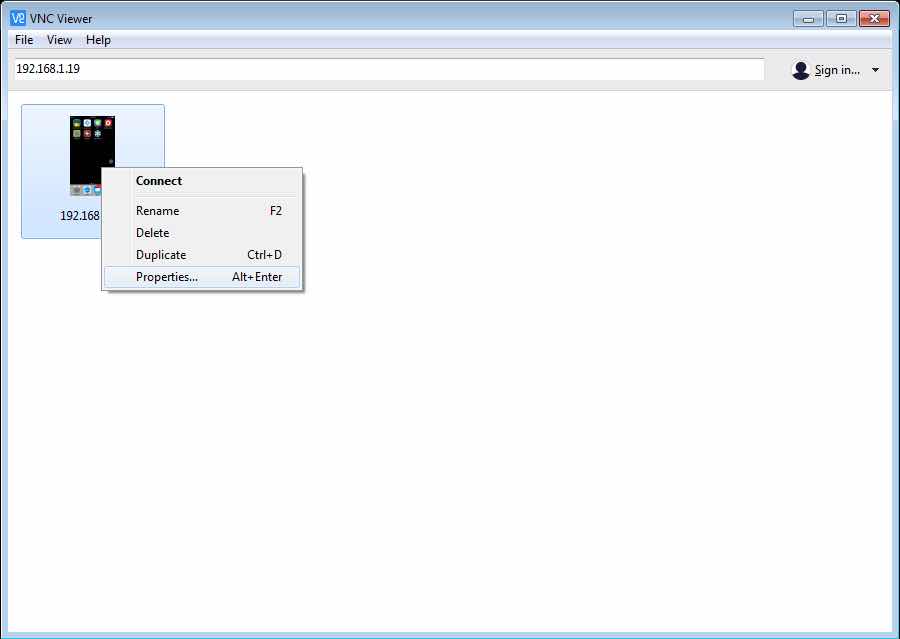Open the Help menu
This screenshot has height=639, width=900.
[x=98, y=40]
